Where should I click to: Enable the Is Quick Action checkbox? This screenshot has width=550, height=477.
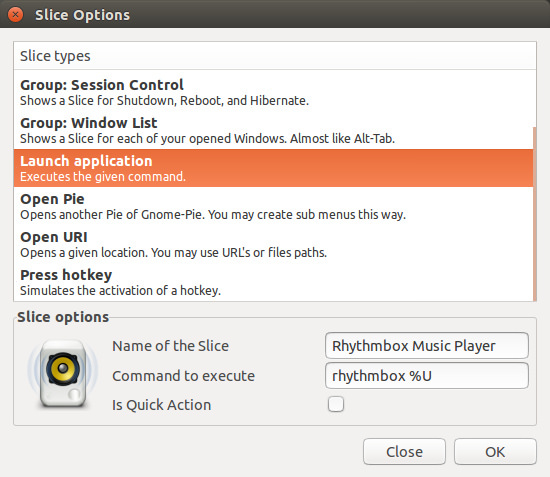click(336, 404)
